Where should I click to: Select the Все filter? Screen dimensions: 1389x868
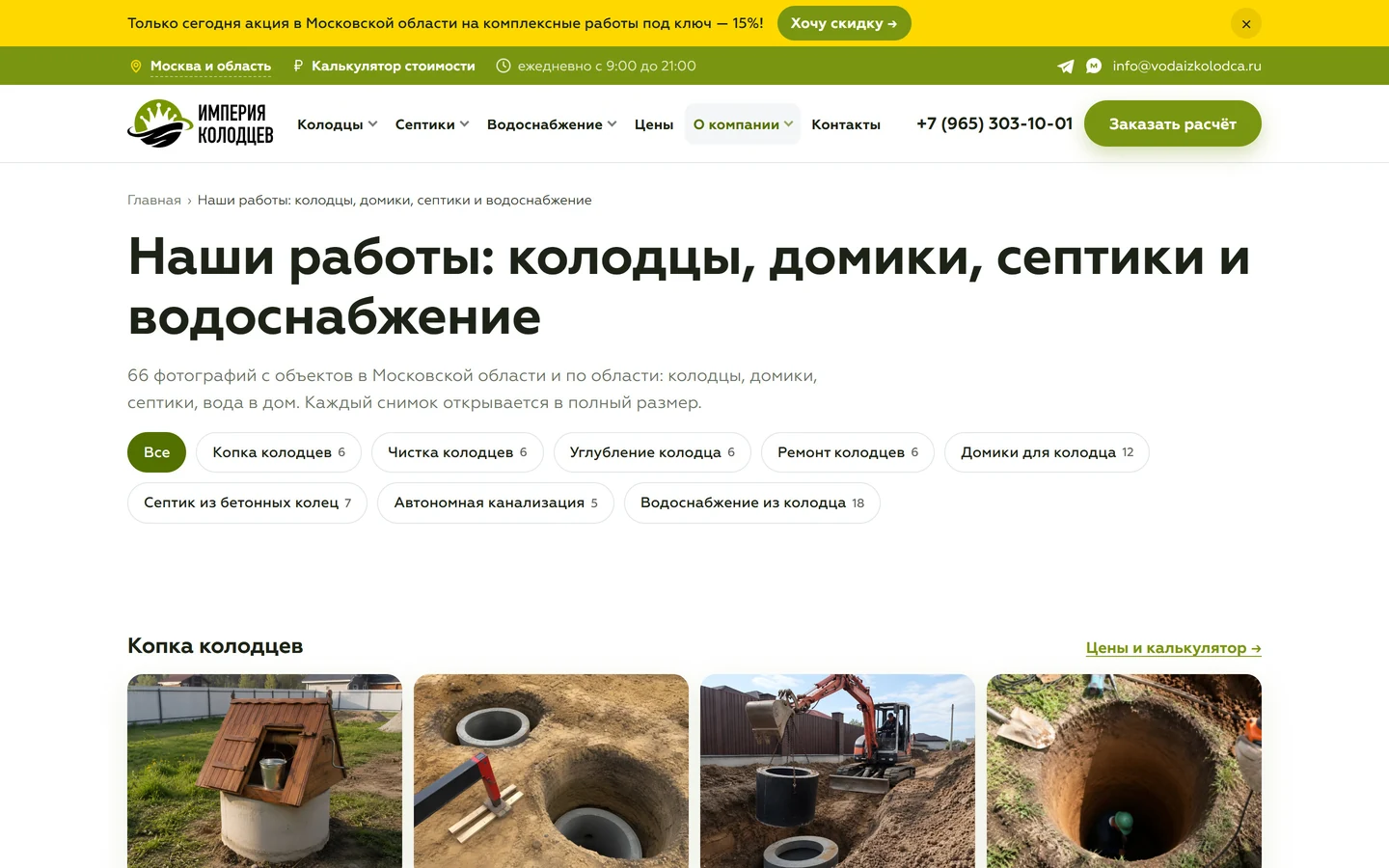156,452
